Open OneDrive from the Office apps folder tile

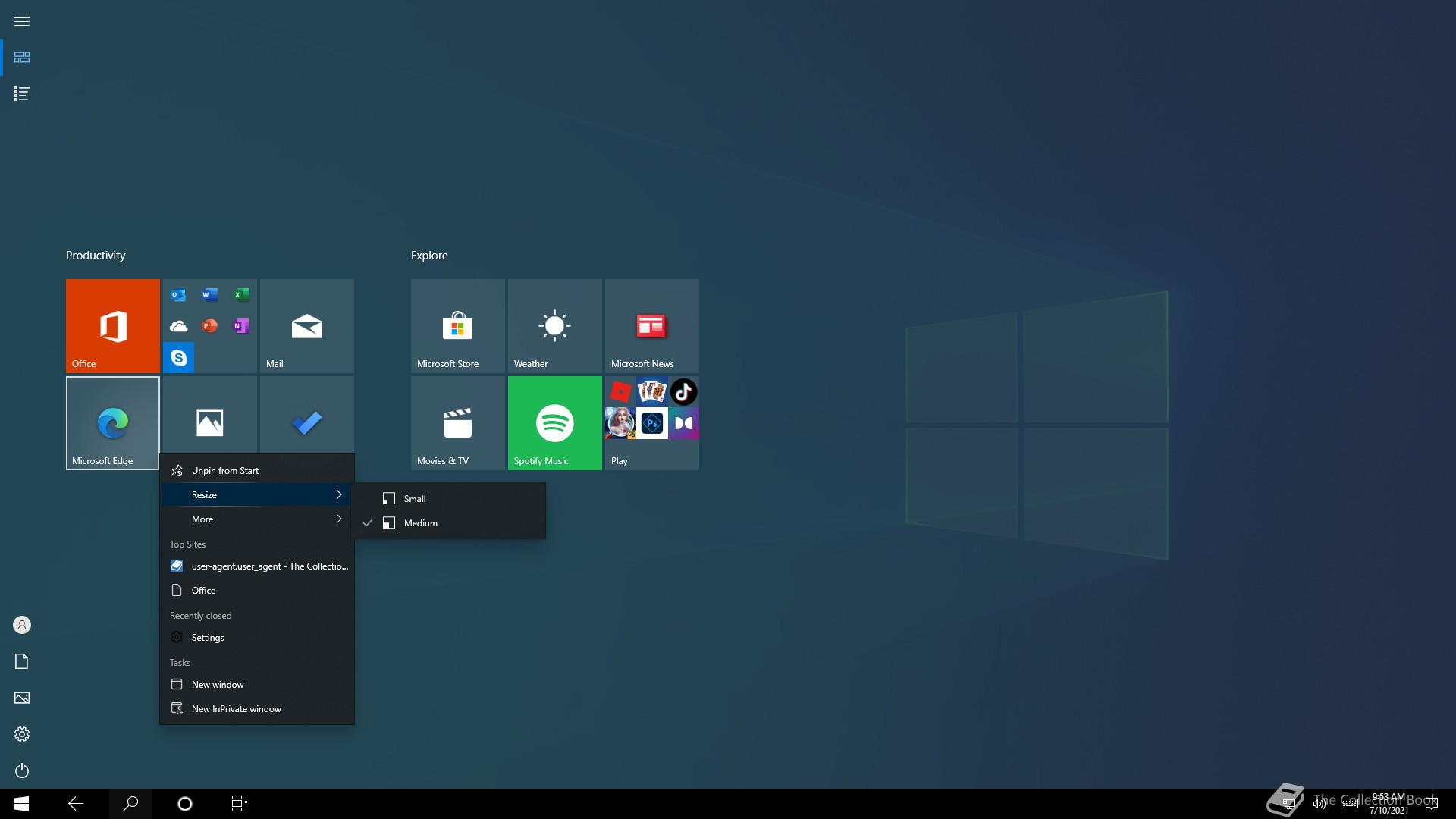pyautogui.click(x=178, y=326)
